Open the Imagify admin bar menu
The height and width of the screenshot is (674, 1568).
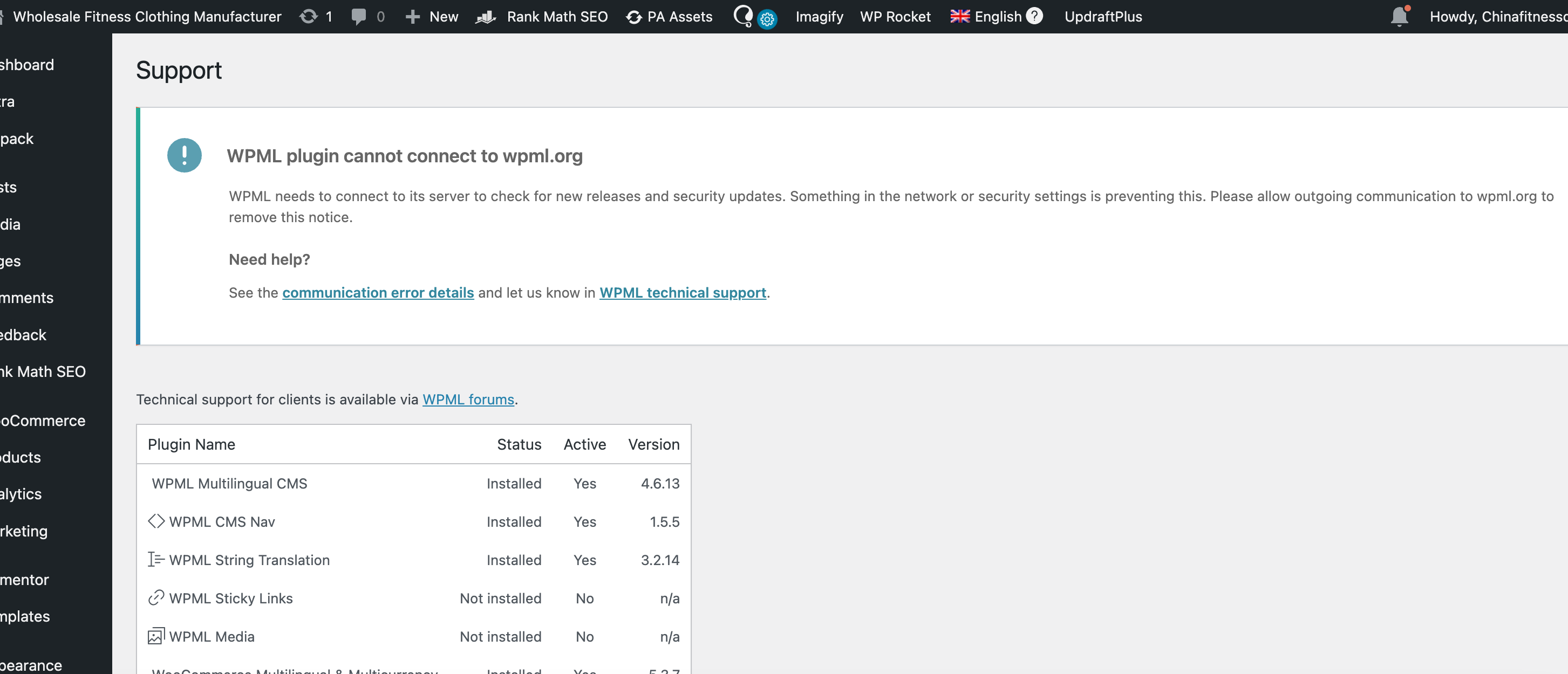tap(819, 16)
